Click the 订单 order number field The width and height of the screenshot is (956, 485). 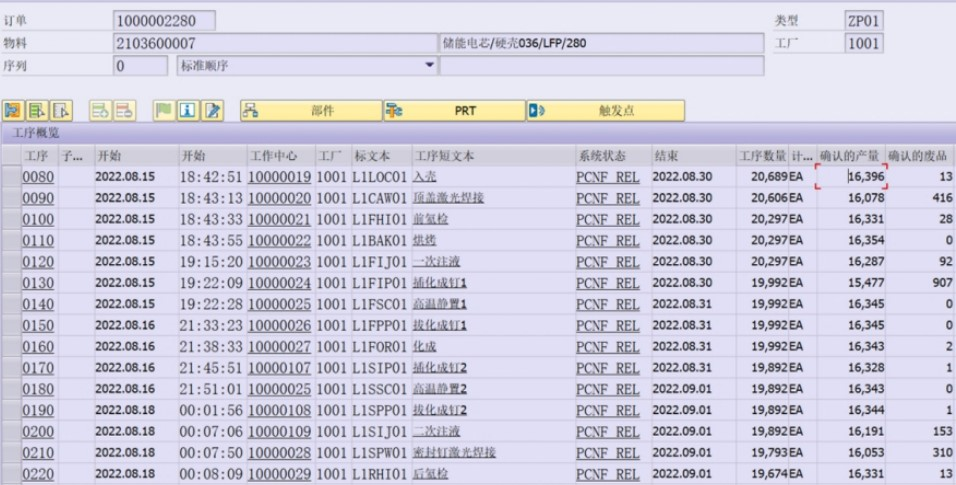[x=164, y=21]
